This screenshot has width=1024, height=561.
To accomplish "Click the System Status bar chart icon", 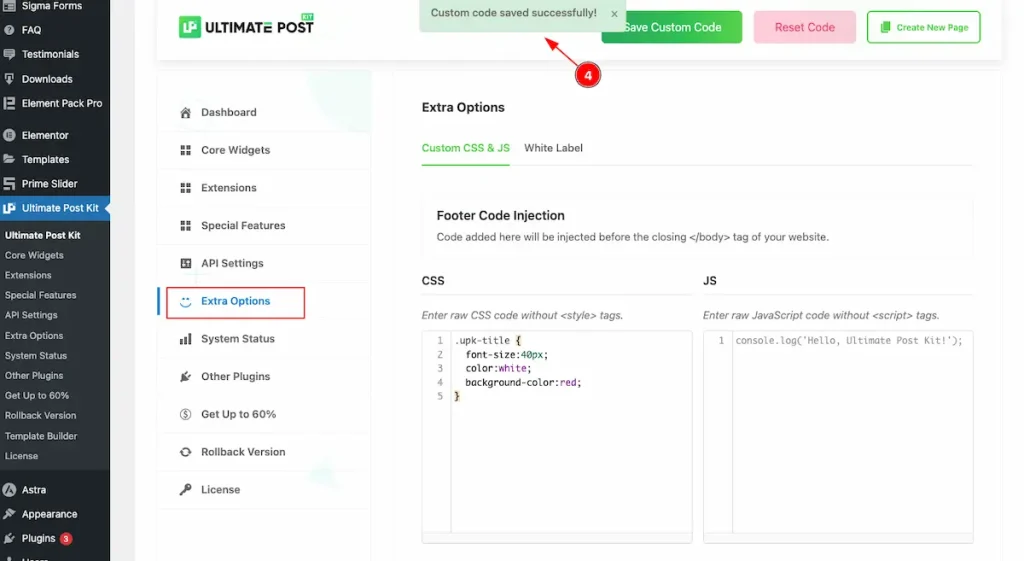I will click(x=185, y=339).
